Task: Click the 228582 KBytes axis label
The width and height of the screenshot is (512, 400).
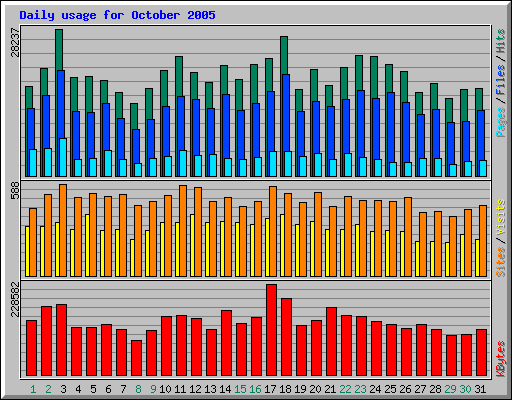Action: [x=15, y=299]
